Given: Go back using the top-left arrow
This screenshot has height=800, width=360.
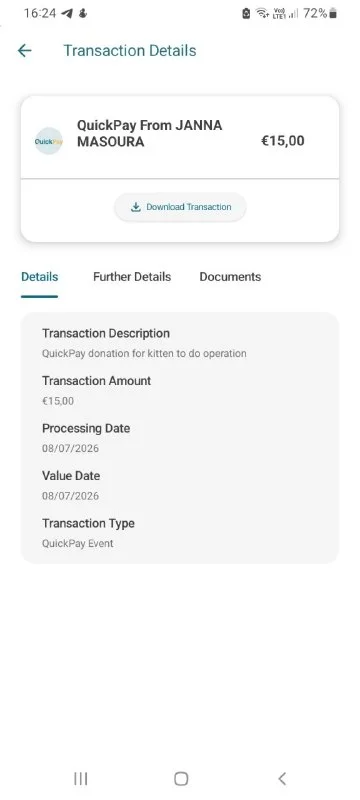Looking at the screenshot, I should pos(24,51).
